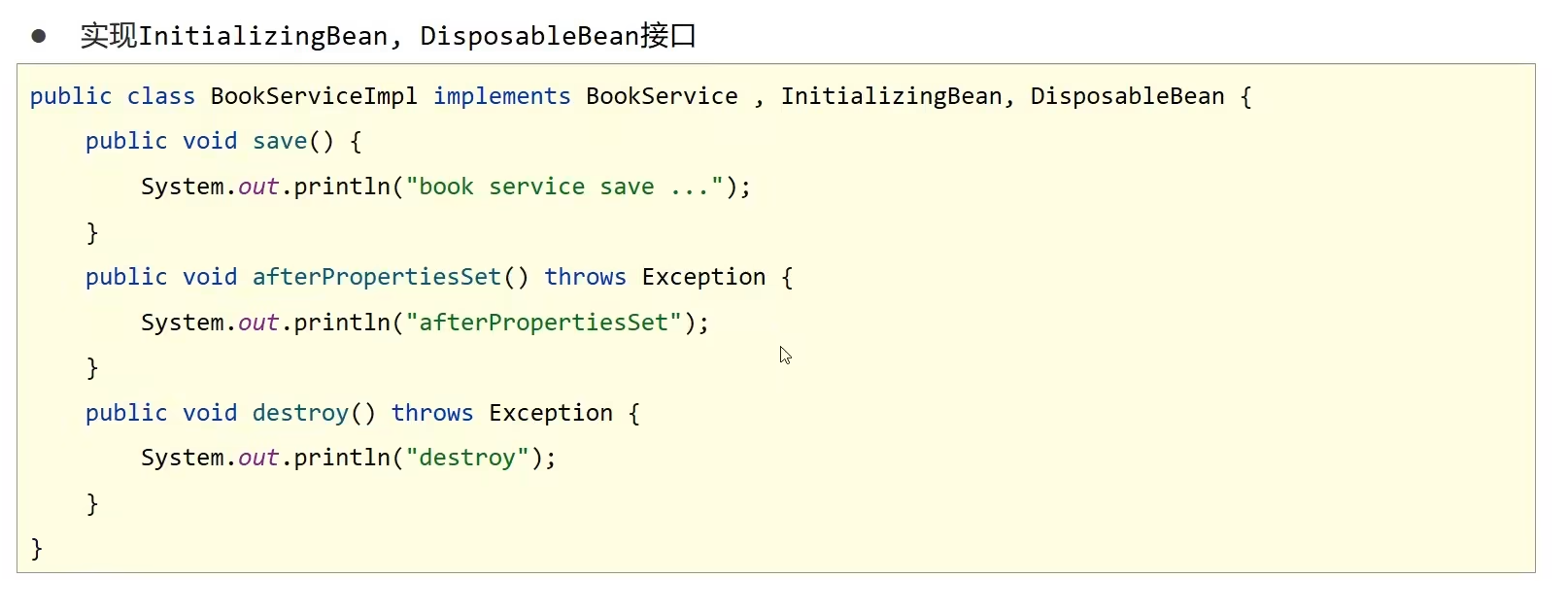Image resolution: width=1568 pixels, height=613 pixels.
Task: Click the class name BookServiceImpl
Action: click(314, 96)
